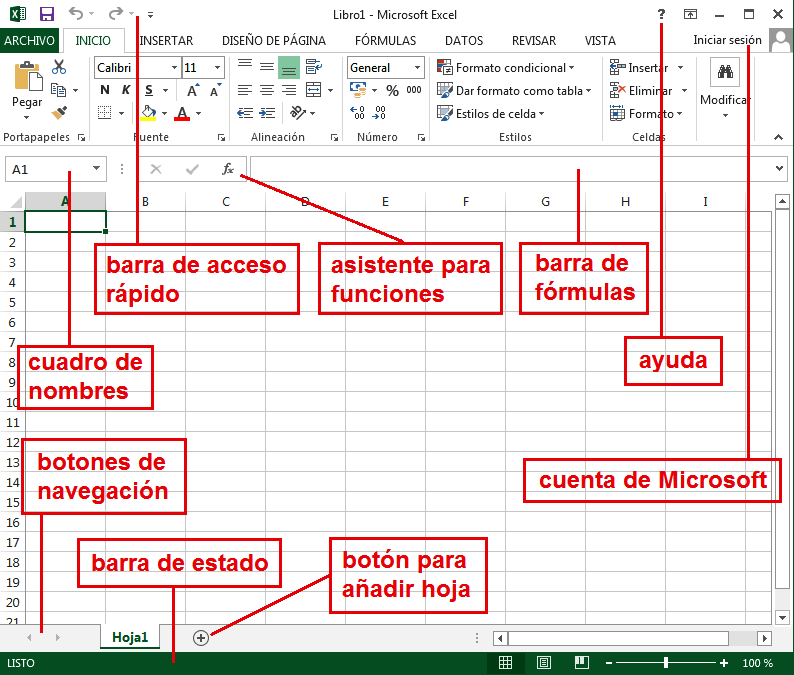
Task: Open the General number format dropdown
Action: (x=417, y=67)
